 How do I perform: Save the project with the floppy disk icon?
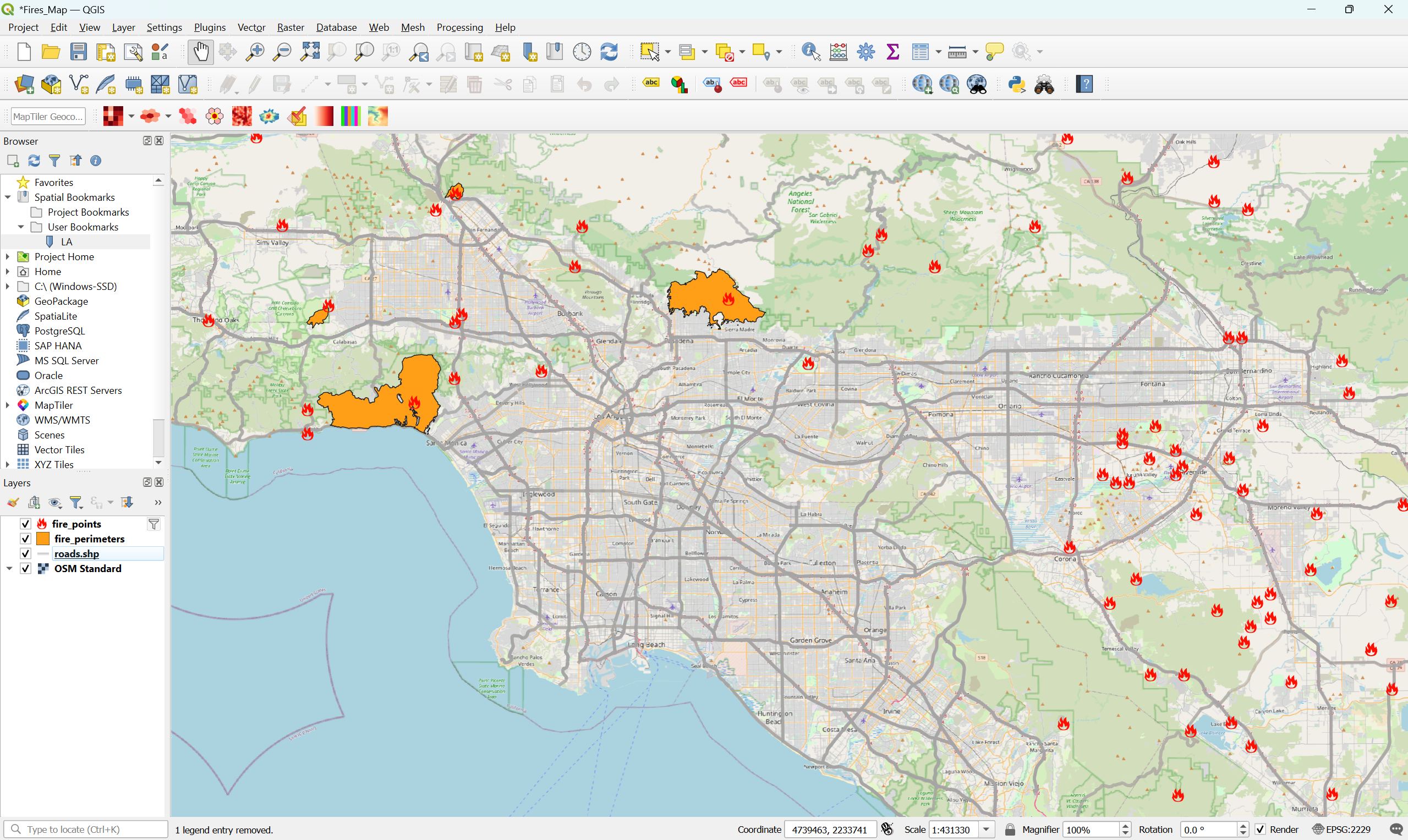78,52
